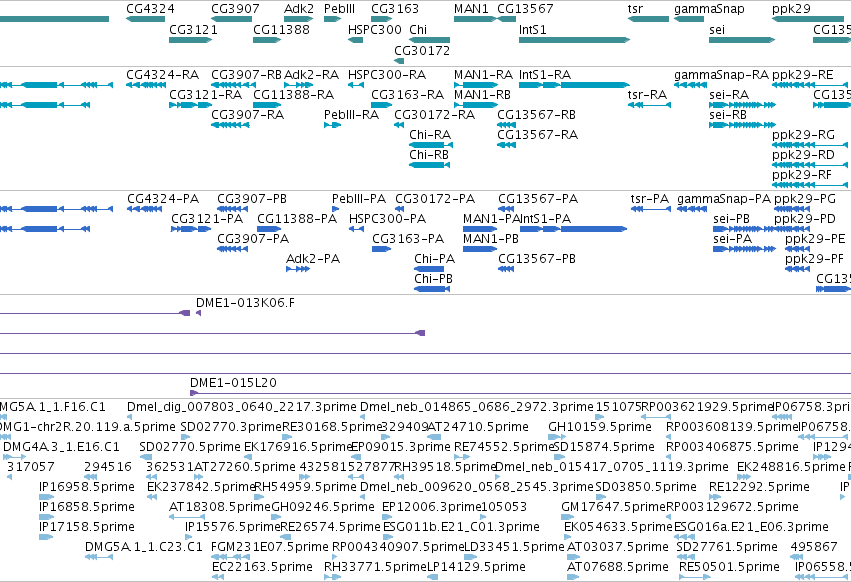Select the IP16958.5prime EST
Image resolution: width=851 pixels, height=582 pixels.
tap(47, 497)
